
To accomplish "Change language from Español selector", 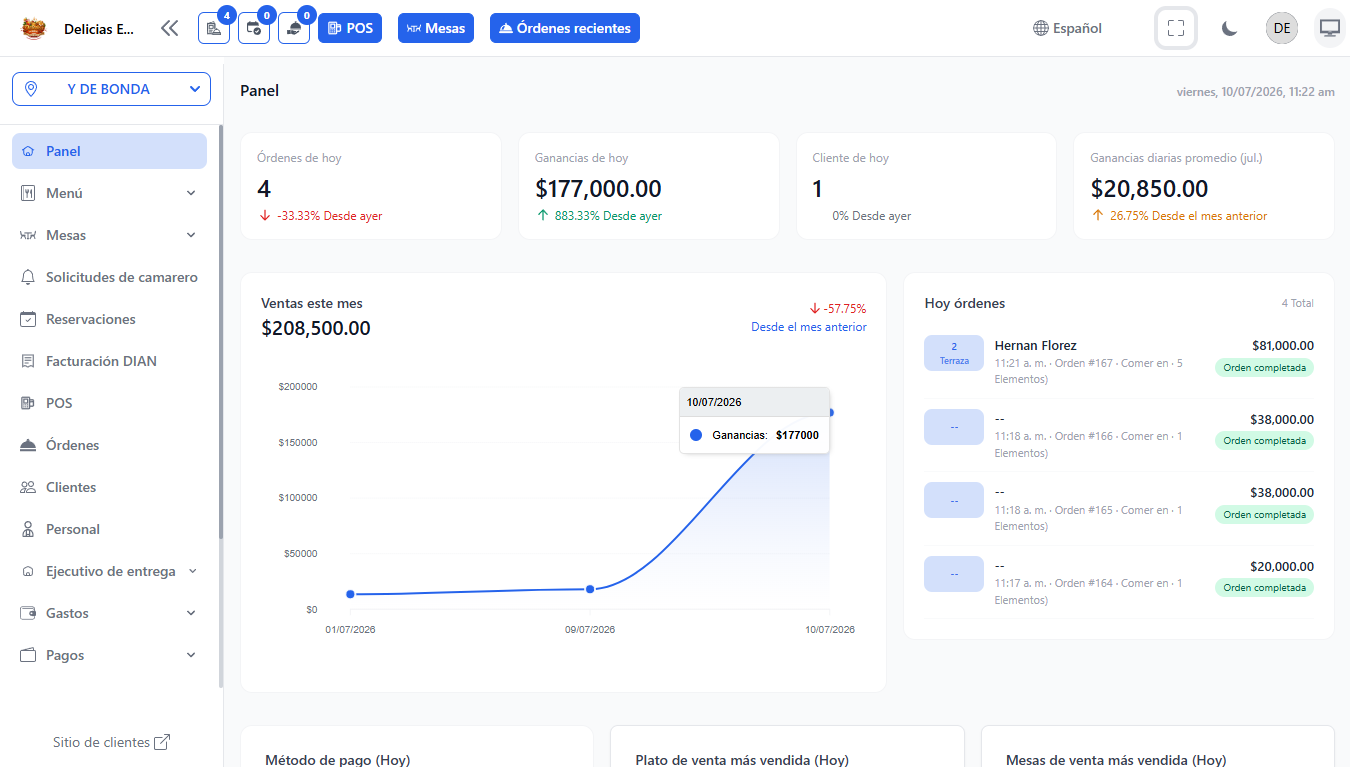I will [1067, 28].
